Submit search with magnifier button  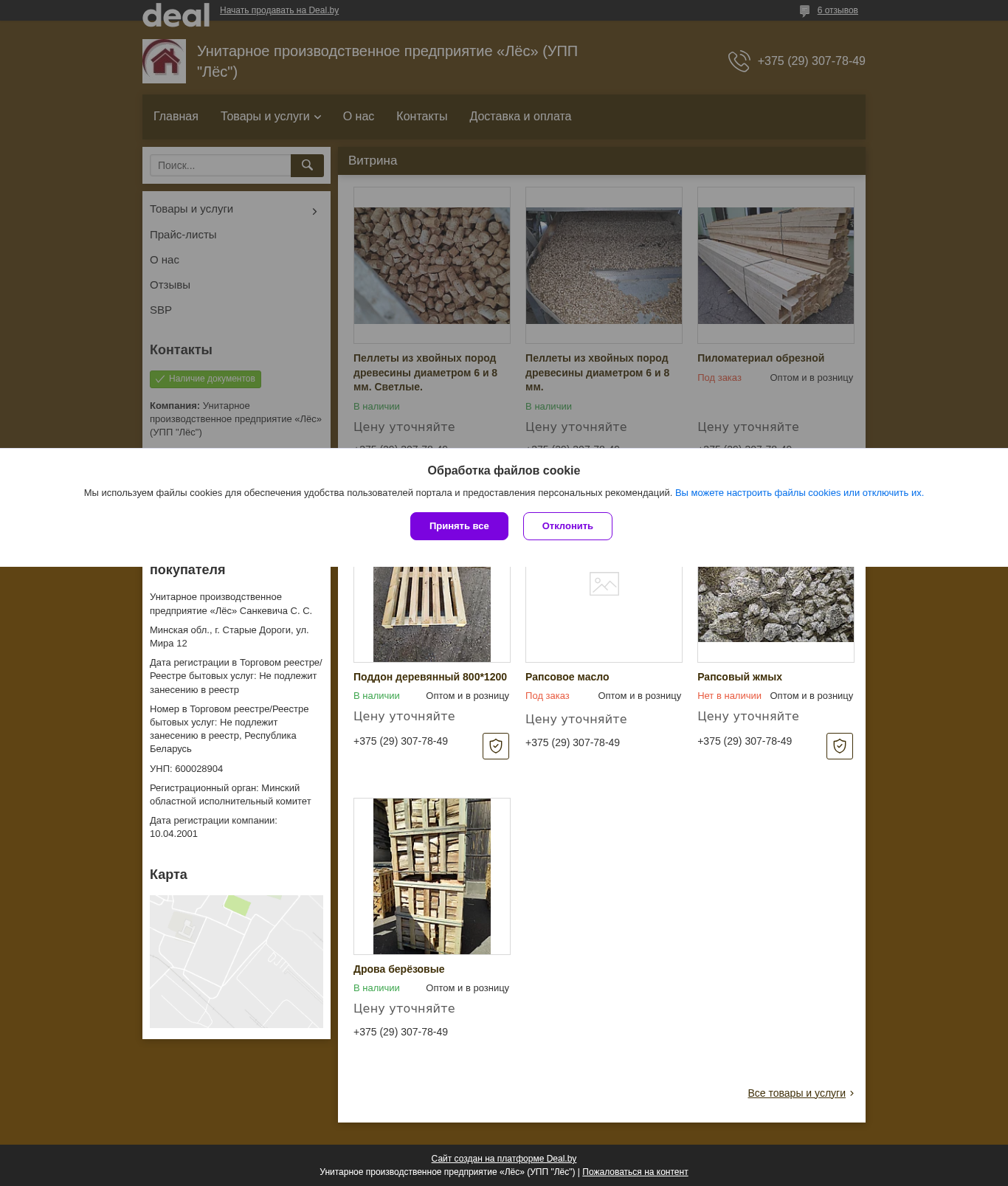(x=307, y=165)
